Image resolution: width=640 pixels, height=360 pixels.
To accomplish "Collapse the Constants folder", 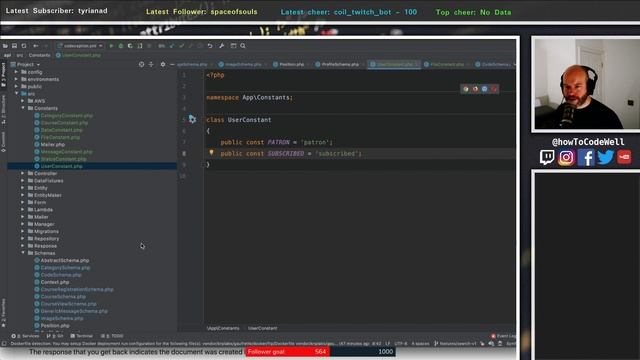I will click(x=23, y=108).
